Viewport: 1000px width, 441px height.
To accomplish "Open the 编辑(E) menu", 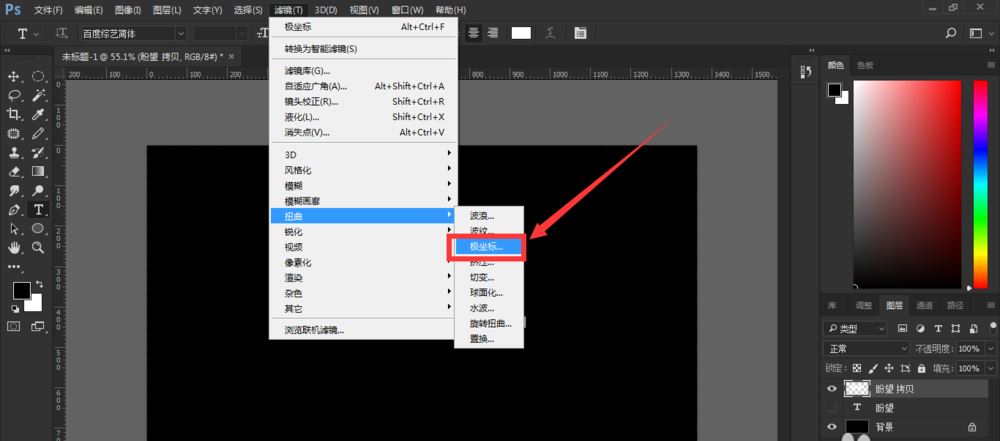I will tap(89, 10).
